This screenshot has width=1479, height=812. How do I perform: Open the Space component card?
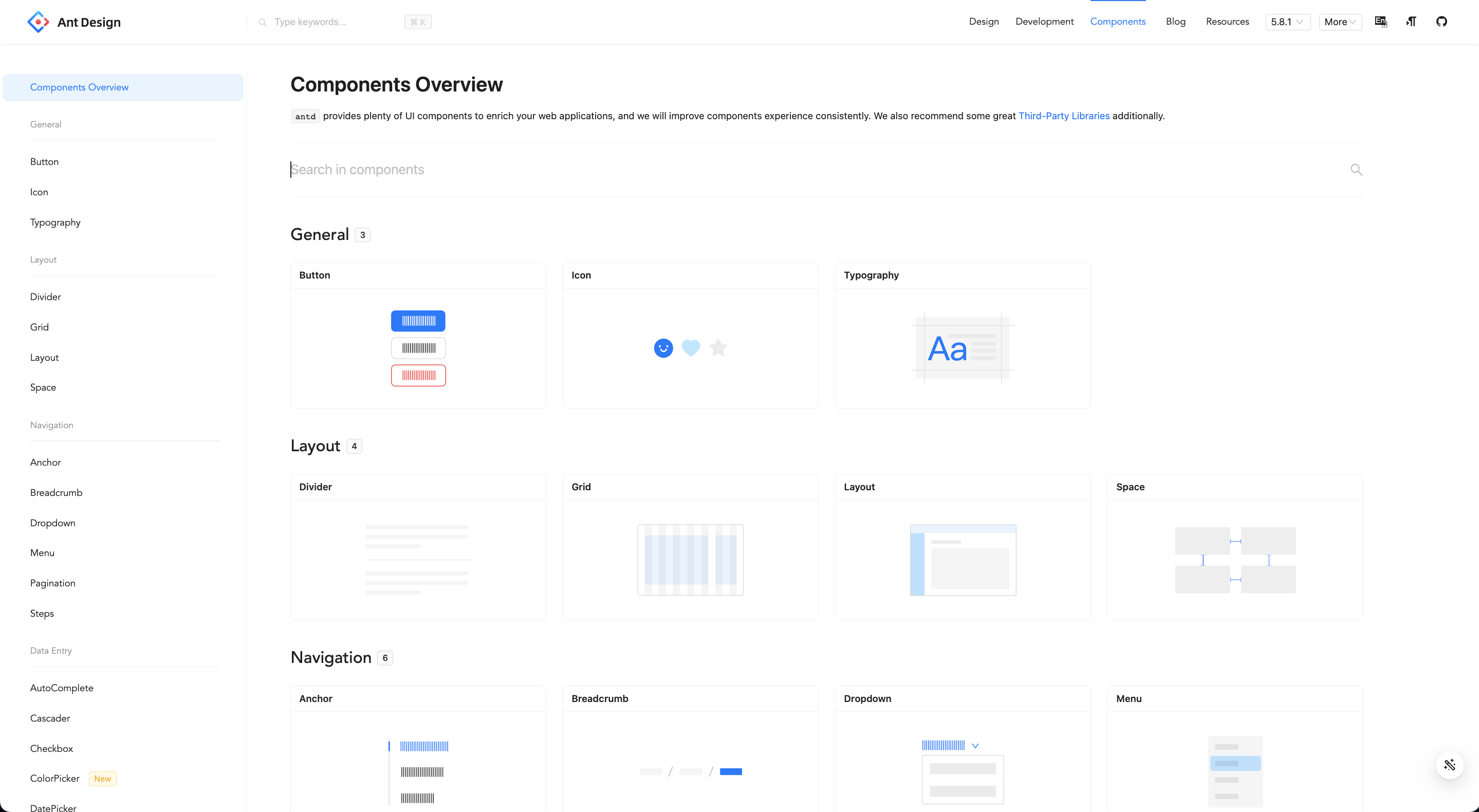[x=1235, y=547]
